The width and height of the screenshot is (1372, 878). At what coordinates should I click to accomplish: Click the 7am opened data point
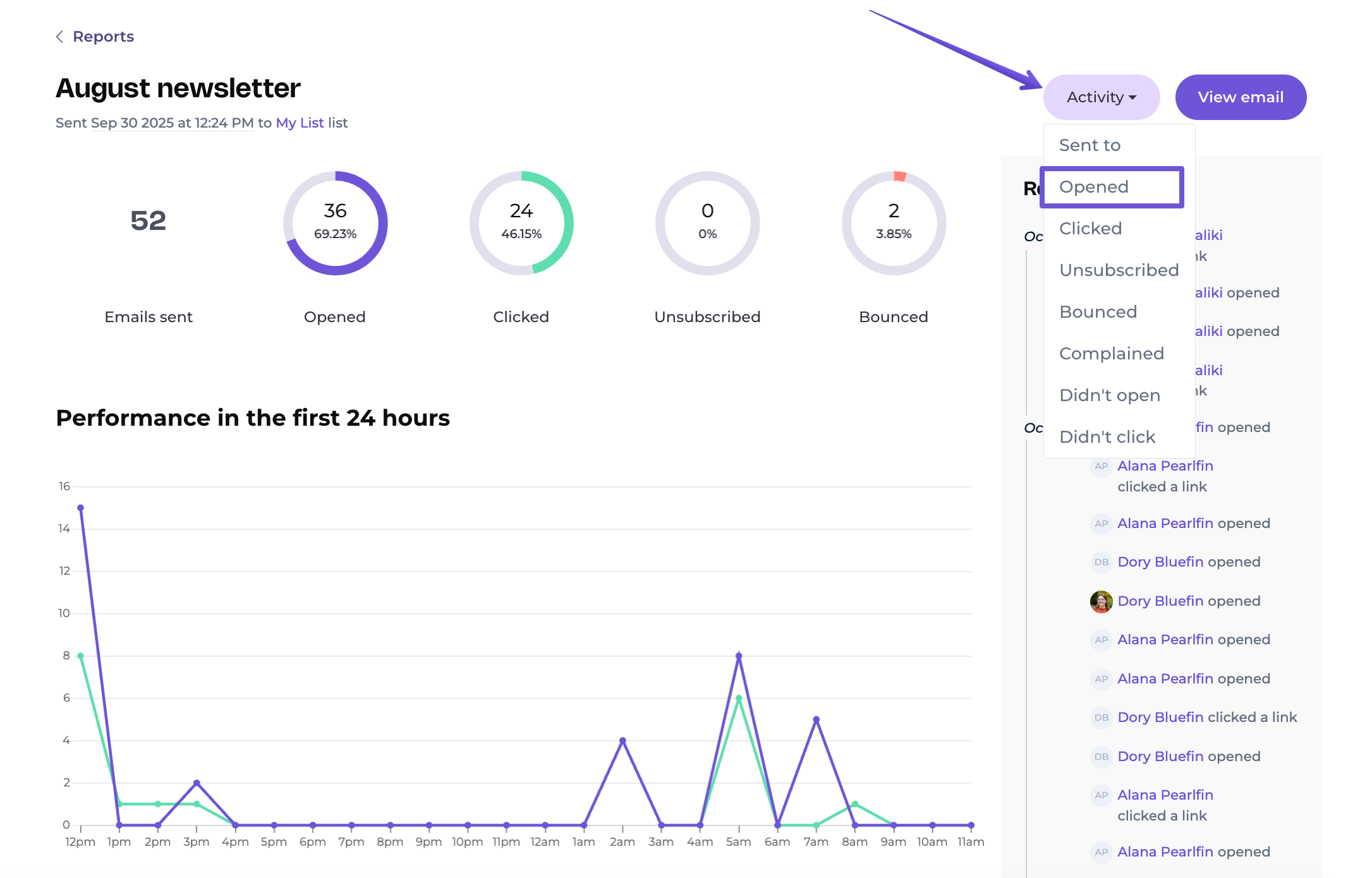(x=816, y=719)
